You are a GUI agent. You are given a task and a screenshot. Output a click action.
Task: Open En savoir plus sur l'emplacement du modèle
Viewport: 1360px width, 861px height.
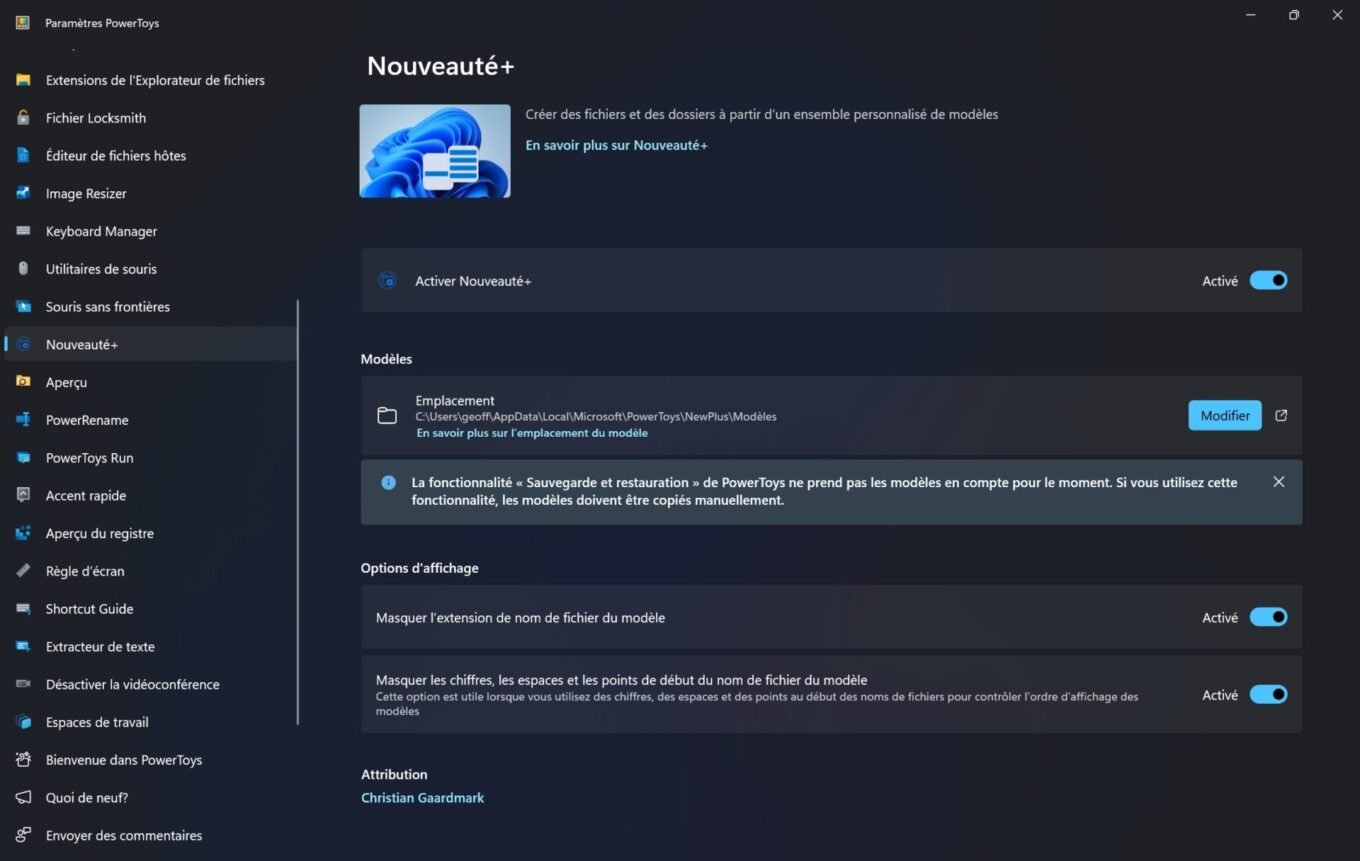[x=532, y=433]
